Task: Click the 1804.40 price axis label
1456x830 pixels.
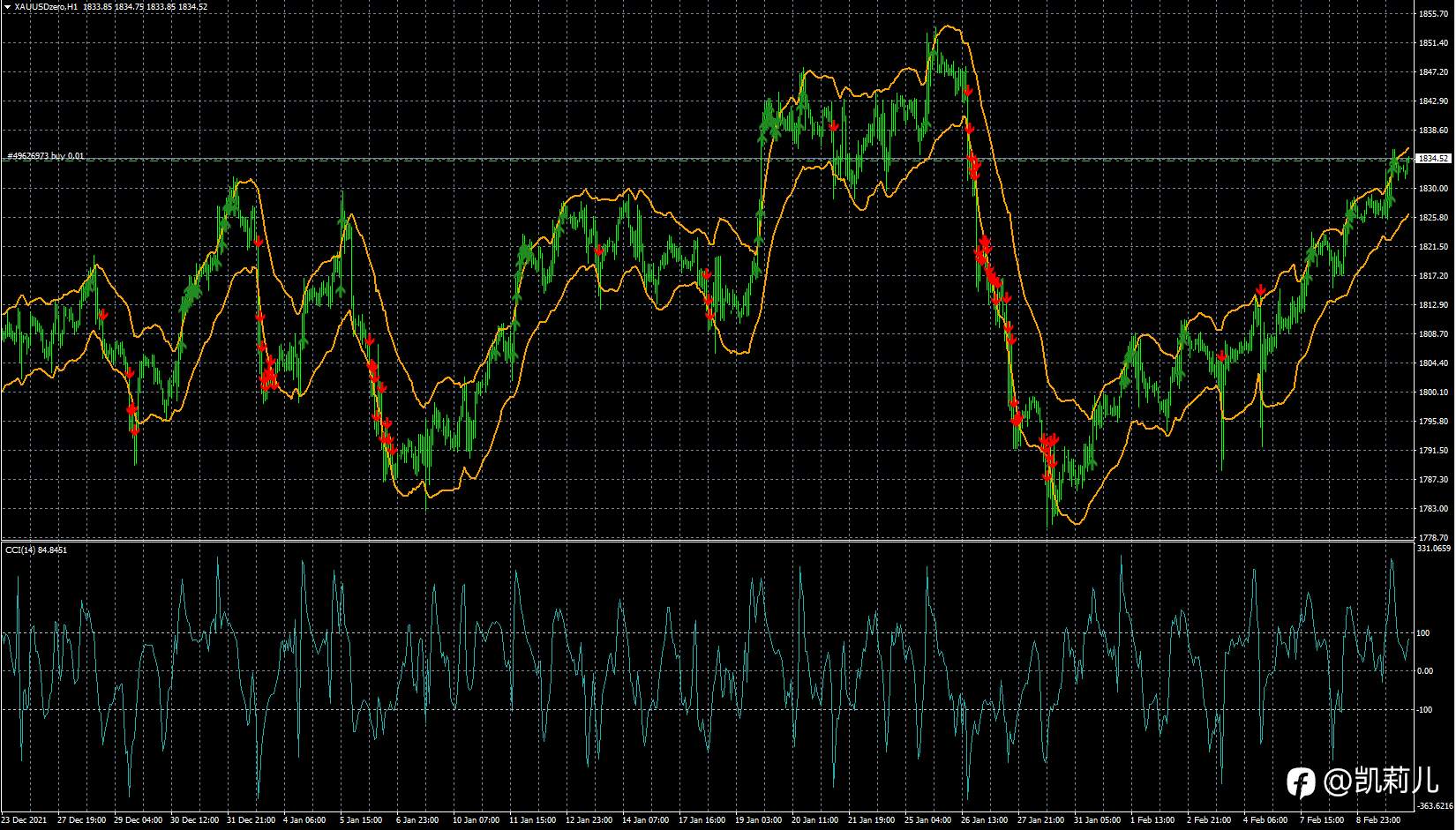Action: (x=1433, y=363)
